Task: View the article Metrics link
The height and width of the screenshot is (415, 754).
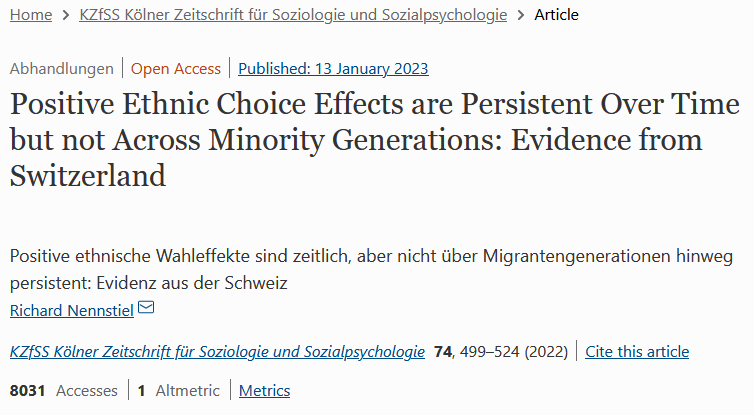Action: tap(264, 390)
